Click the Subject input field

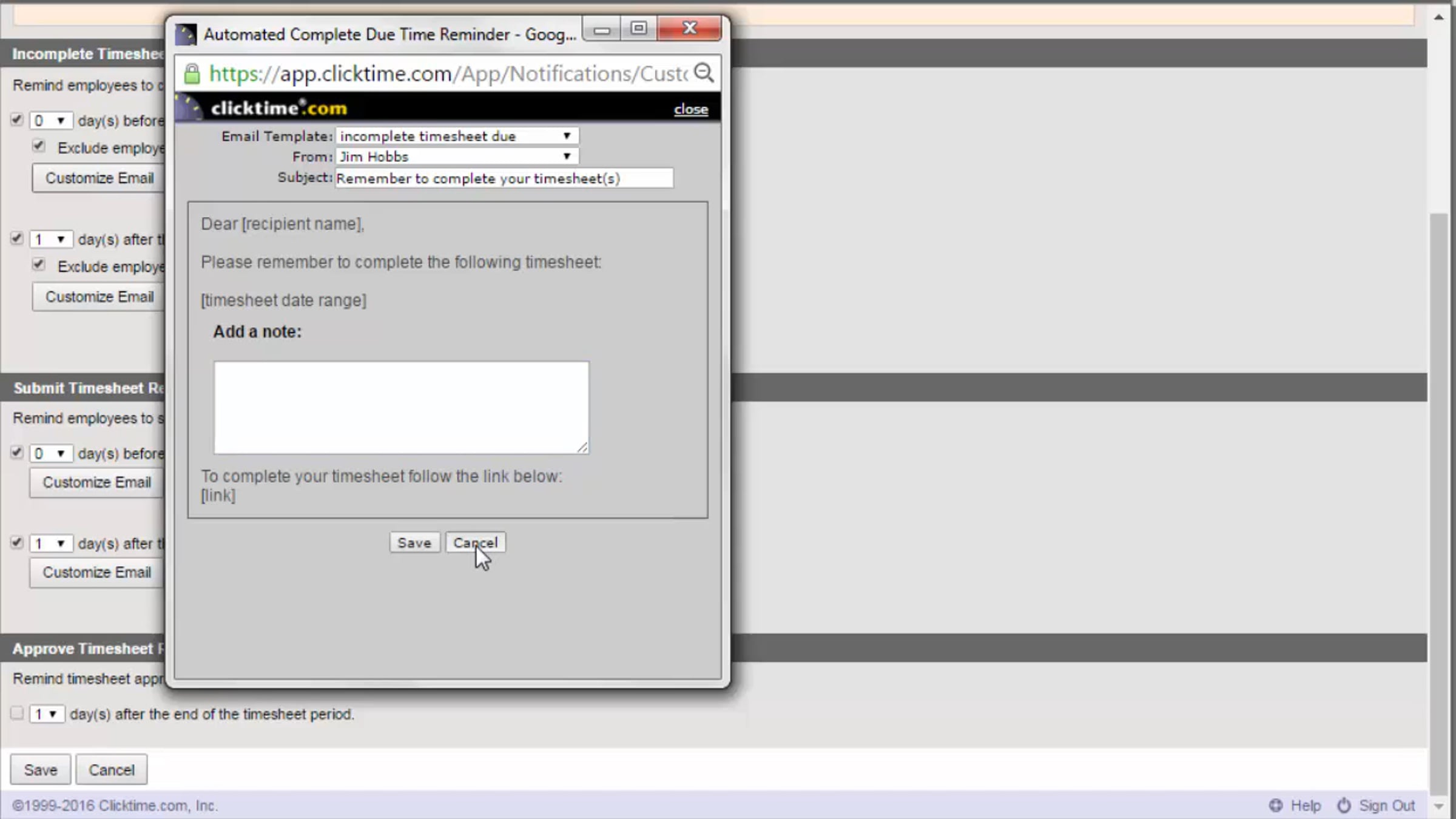[504, 178]
